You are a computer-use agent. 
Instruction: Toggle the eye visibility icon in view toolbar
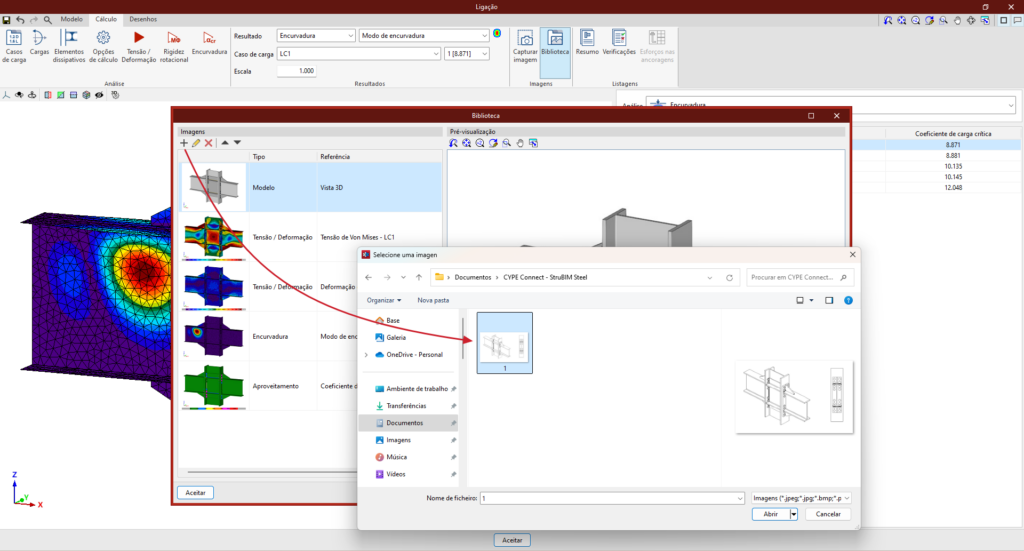(99, 95)
